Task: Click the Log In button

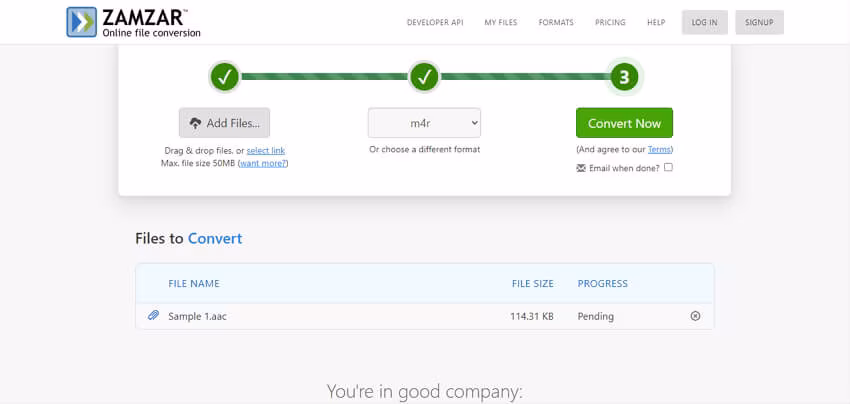Action: tap(704, 22)
